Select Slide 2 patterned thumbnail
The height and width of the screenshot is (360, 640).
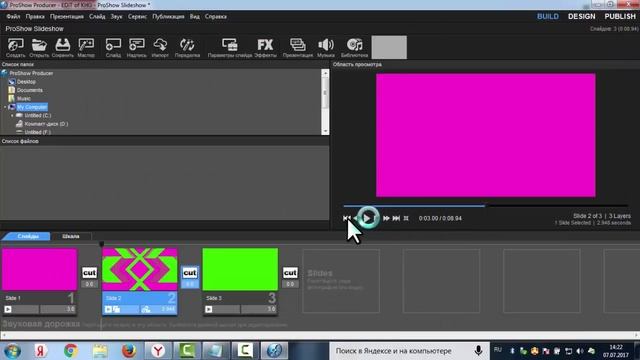click(x=140, y=269)
